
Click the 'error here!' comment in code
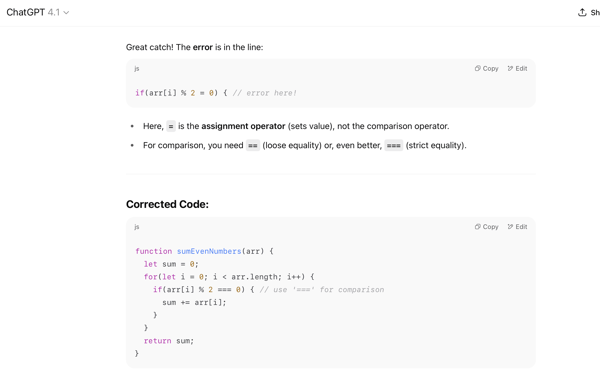click(265, 93)
